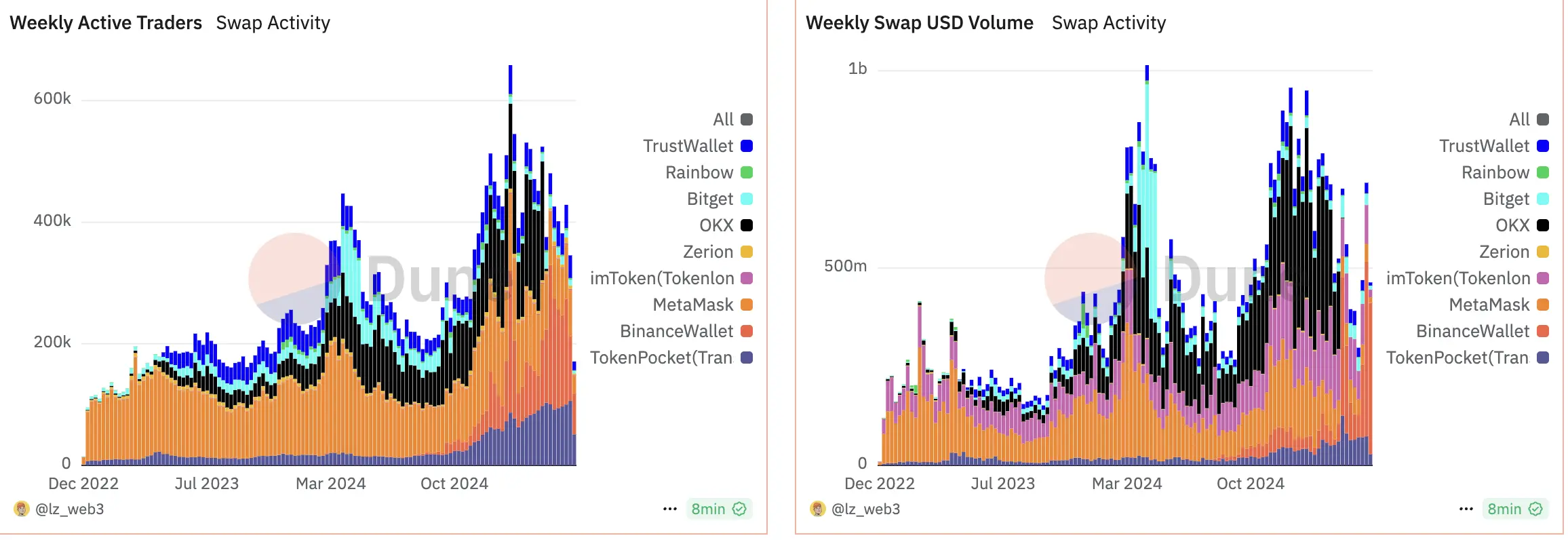Click the verified checkmark icon on the left chart
The width and height of the screenshot is (1568, 540).
tap(739, 509)
